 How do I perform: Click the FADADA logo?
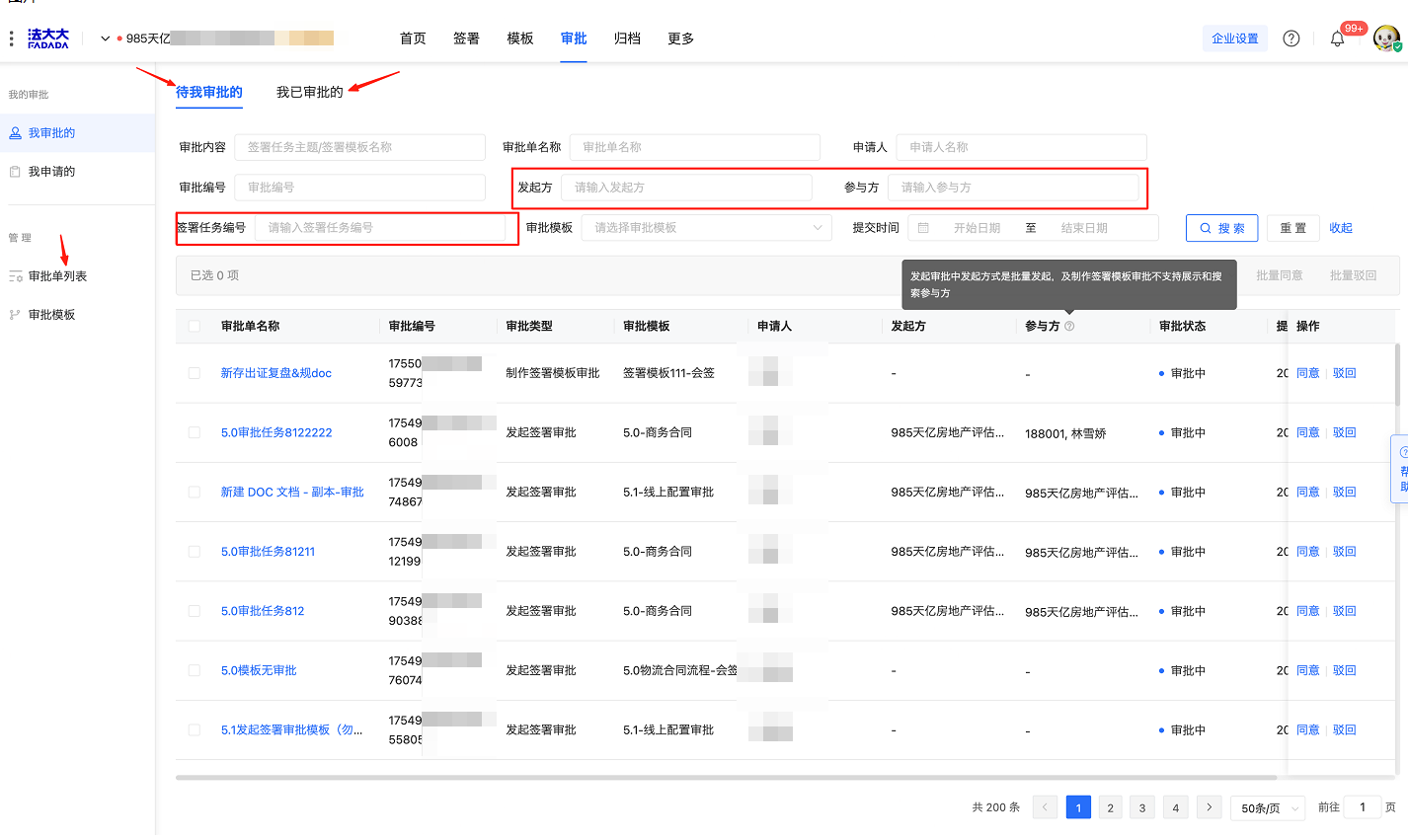(48, 38)
